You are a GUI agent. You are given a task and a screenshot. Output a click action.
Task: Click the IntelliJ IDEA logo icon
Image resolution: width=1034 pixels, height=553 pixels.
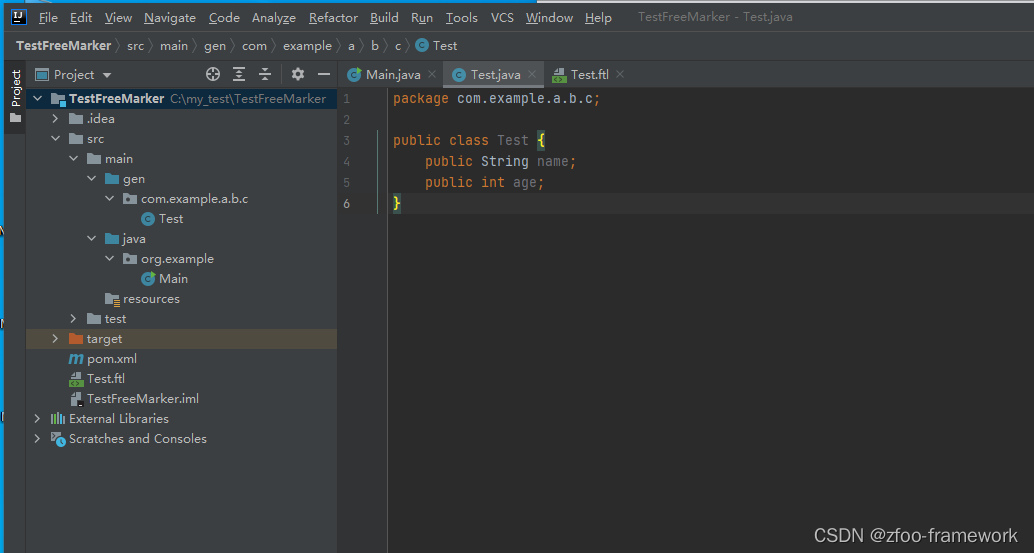click(x=18, y=17)
